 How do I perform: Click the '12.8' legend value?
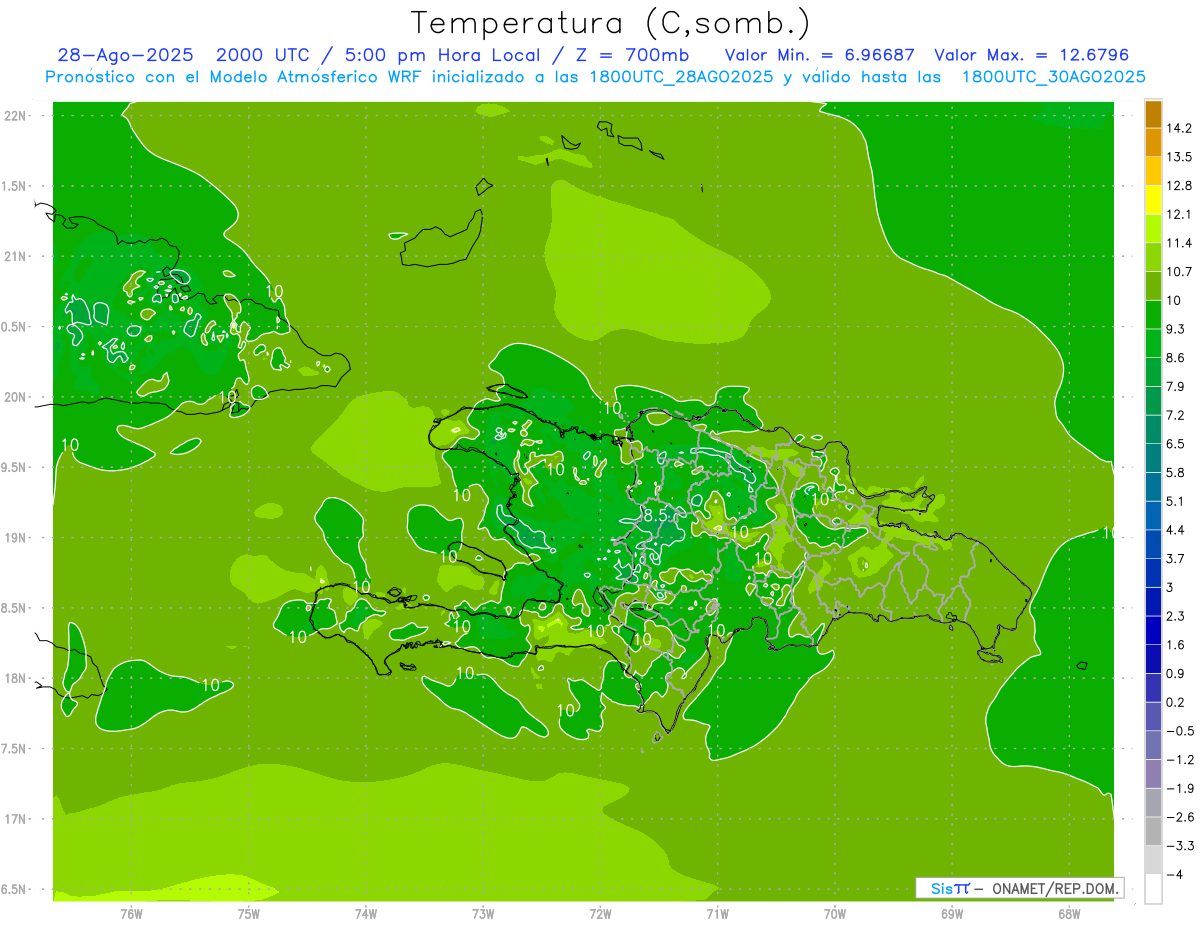1180,186
